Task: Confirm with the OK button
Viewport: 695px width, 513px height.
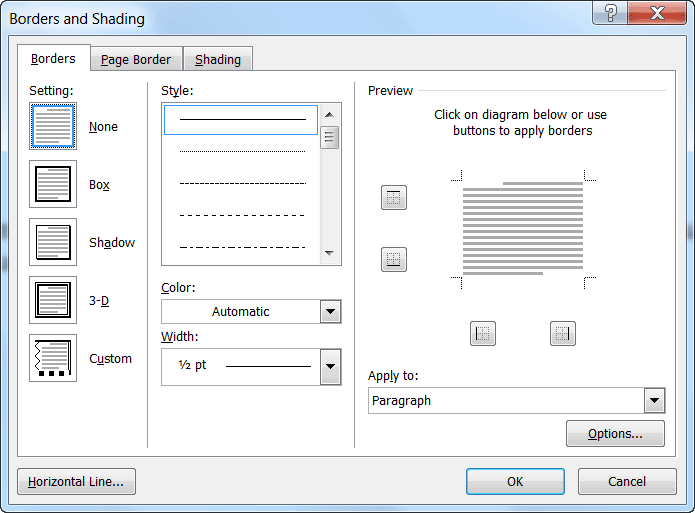Action: coord(515,482)
